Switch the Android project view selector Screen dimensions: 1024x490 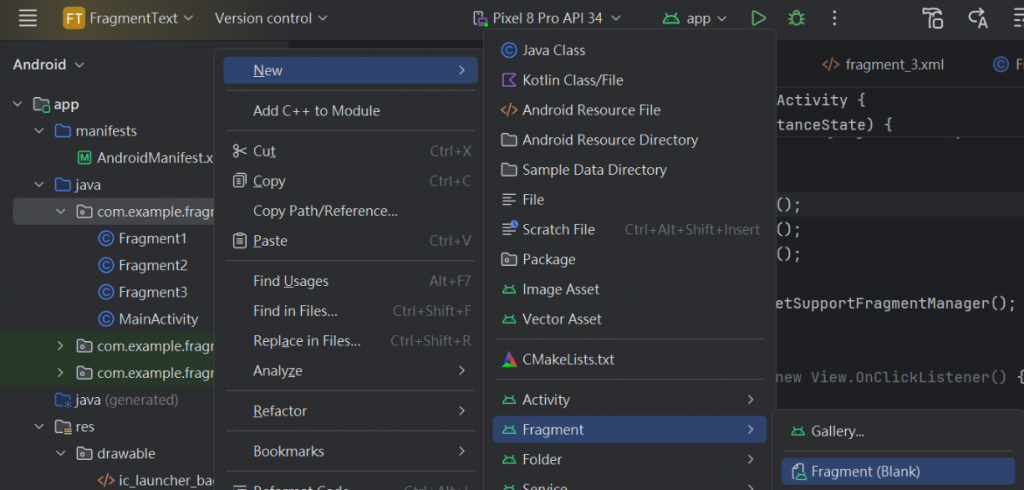coord(49,65)
